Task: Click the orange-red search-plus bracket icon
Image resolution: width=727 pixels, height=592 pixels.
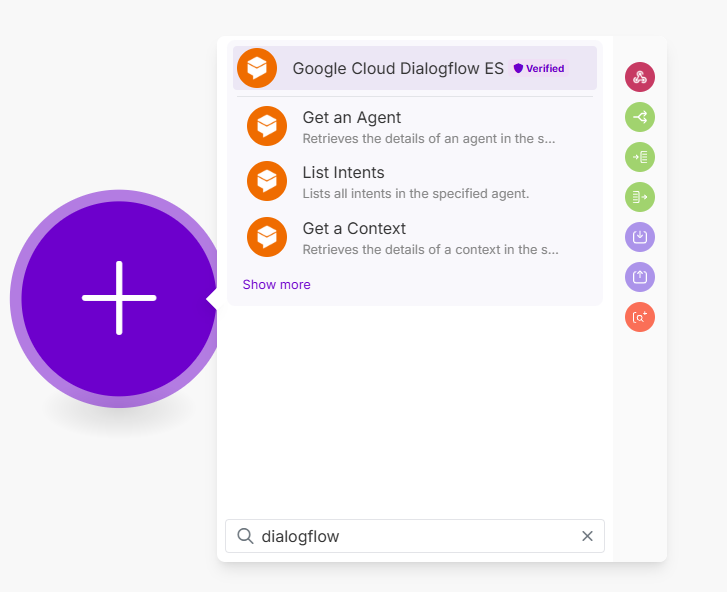Action: 640,318
